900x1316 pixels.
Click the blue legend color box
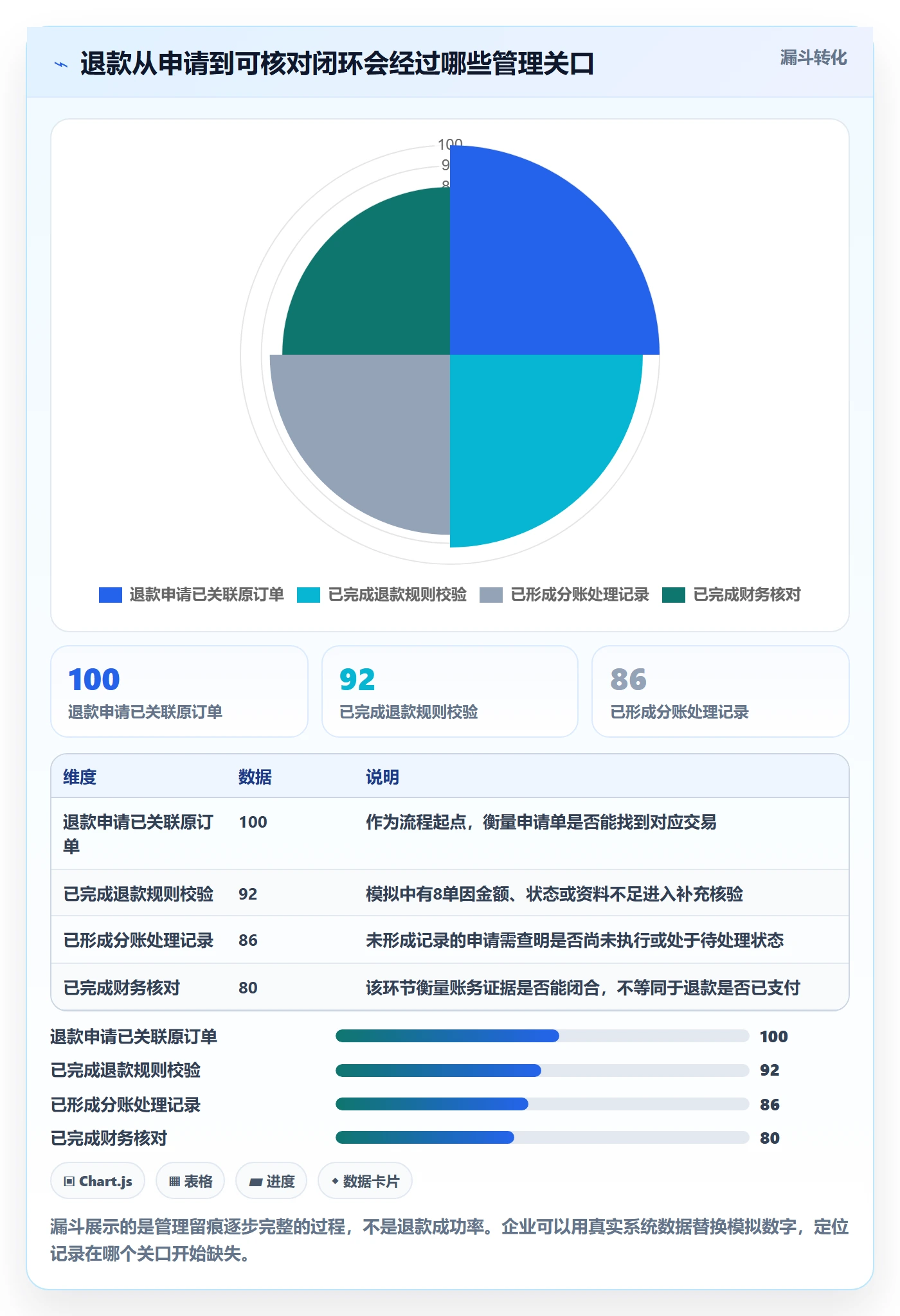(111, 595)
